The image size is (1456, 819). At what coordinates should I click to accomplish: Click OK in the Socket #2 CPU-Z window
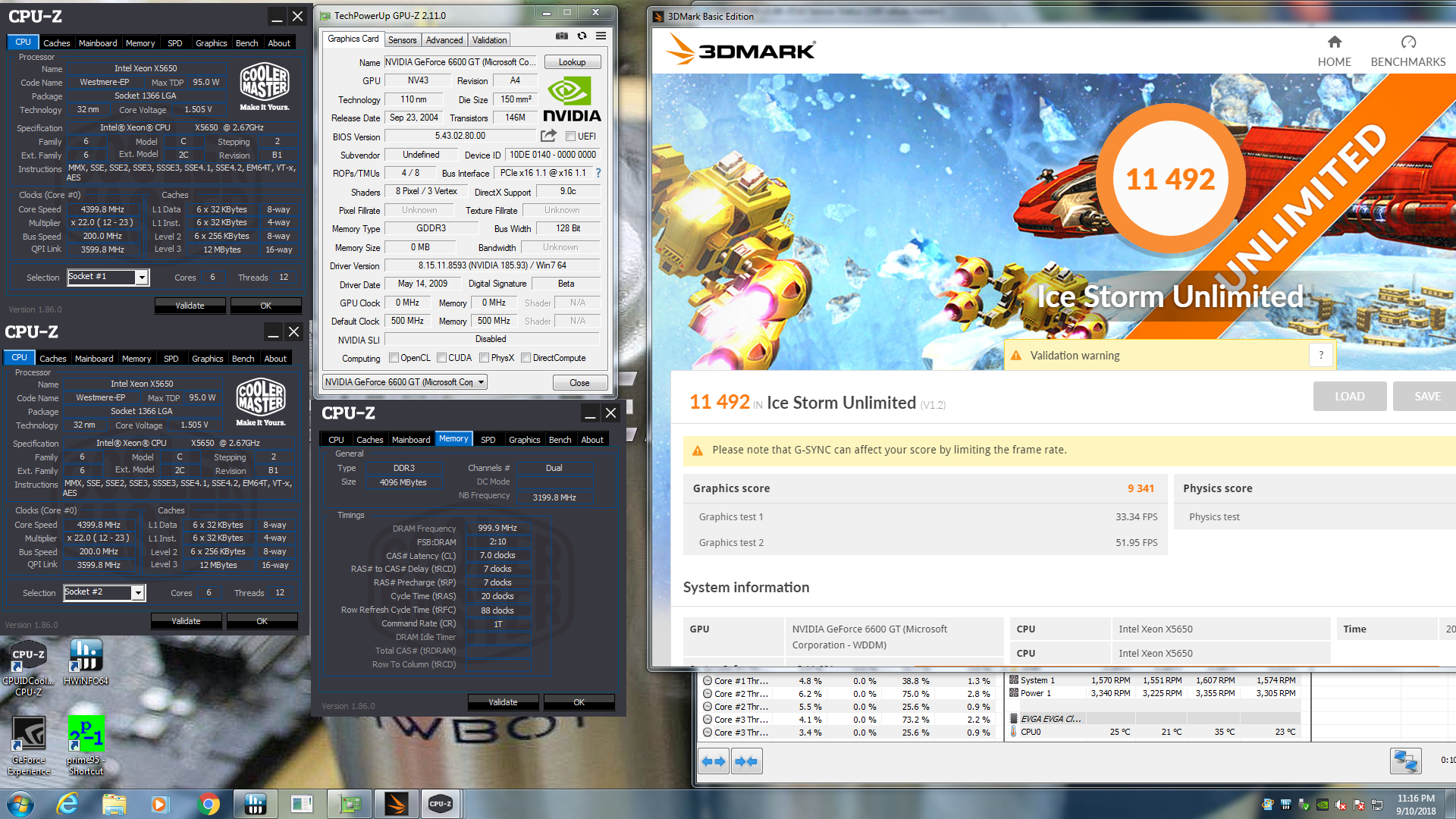coord(262,621)
